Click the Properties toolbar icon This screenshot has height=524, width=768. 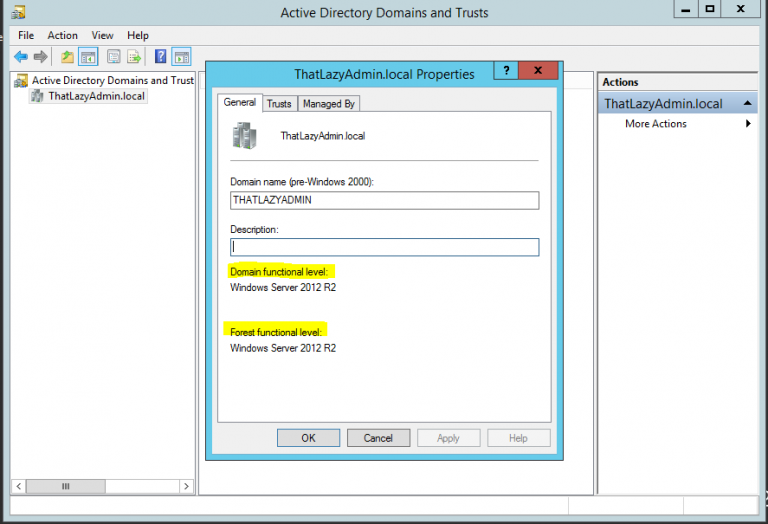point(114,57)
